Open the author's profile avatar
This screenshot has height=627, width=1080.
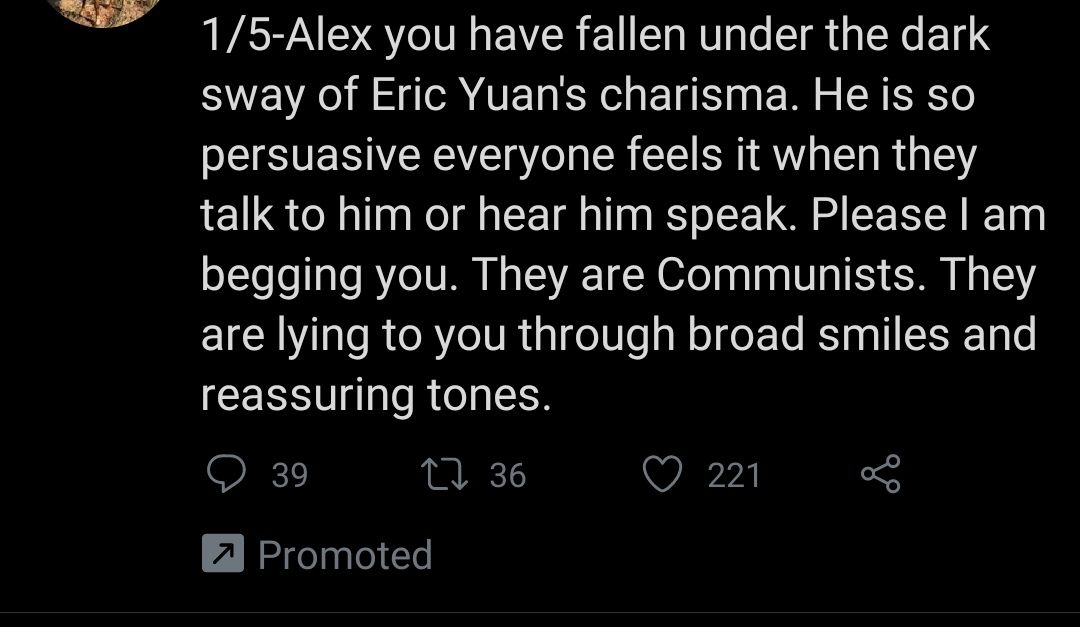tap(105, 10)
